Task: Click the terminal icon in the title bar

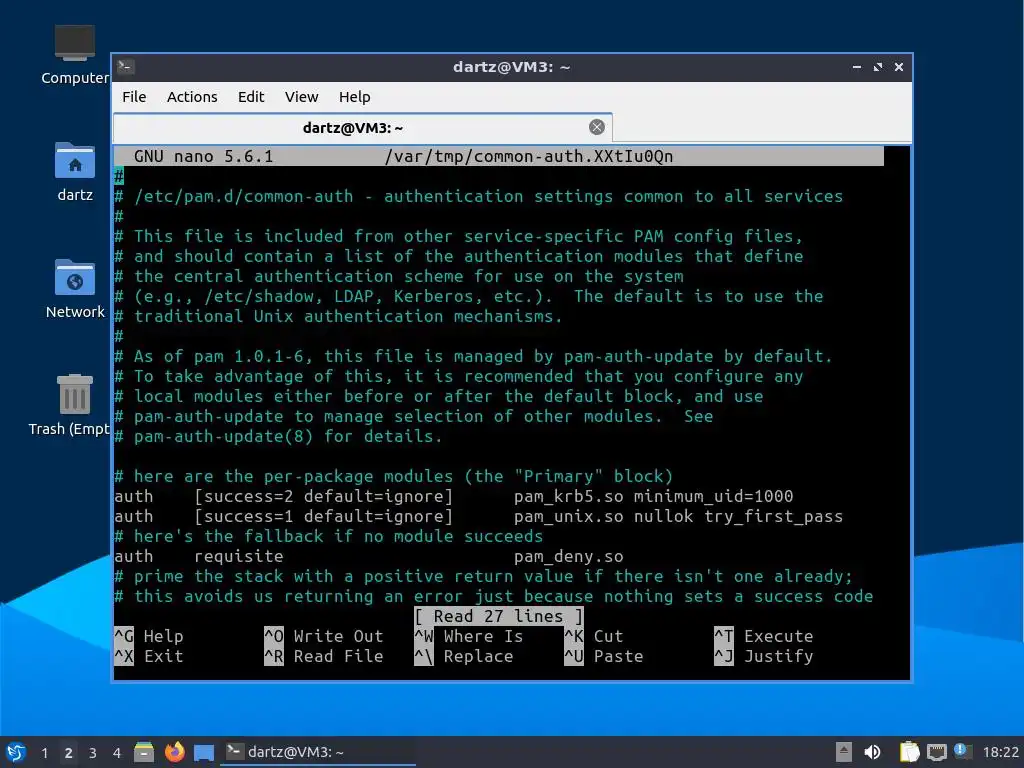Action: click(126, 67)
